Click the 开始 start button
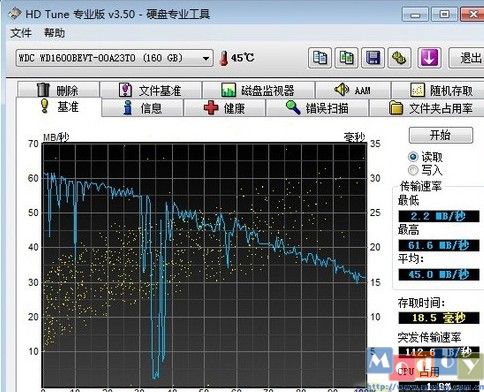Screen dimensions: 484x392 click(441, 135)
